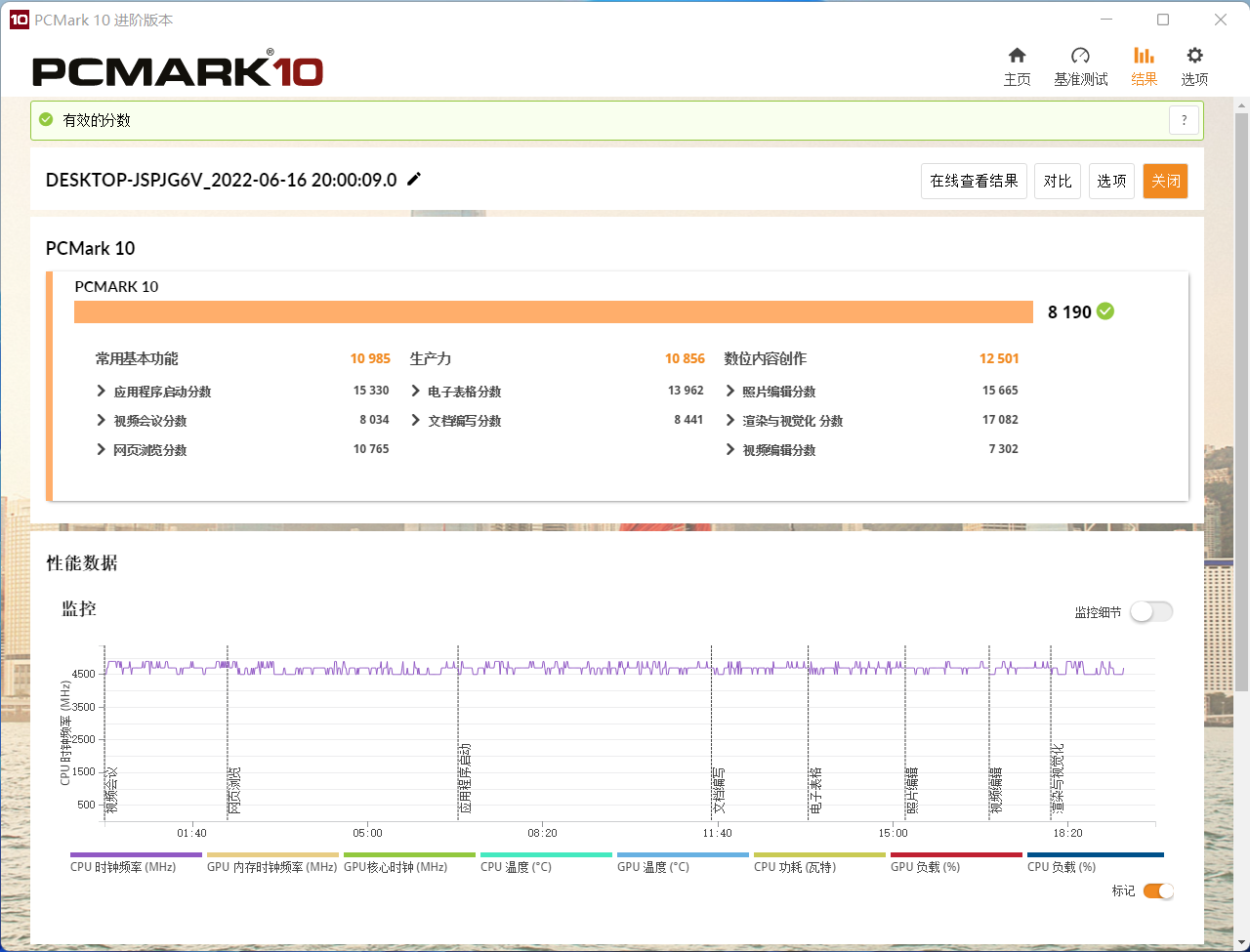The image size is (1250, 952).
Task: Click the 监控 chart heading
Action: pyautogui.click(x=79, y=608)
